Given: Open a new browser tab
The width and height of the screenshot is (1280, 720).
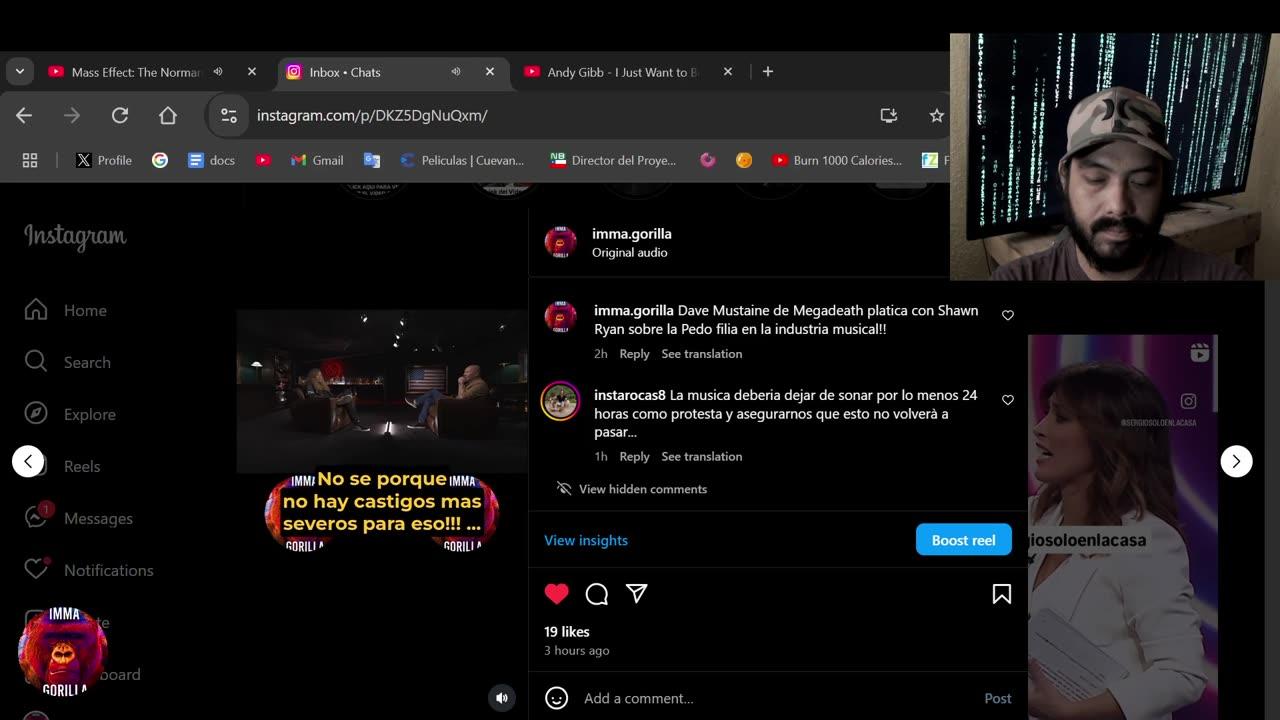Looking at the screenshot, I should click(x=768, y=72).
